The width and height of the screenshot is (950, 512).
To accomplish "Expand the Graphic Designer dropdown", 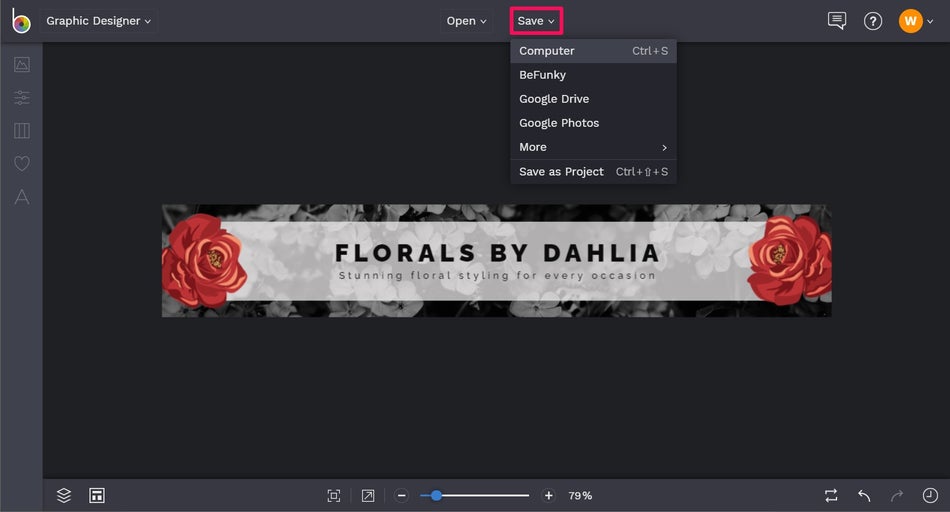I will (x=99, y=21).
